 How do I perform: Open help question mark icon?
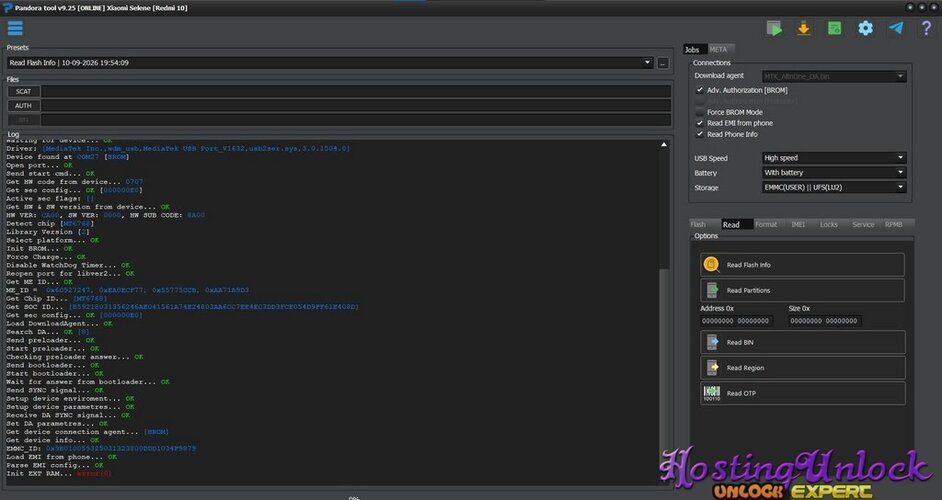(x=926, y=28)
